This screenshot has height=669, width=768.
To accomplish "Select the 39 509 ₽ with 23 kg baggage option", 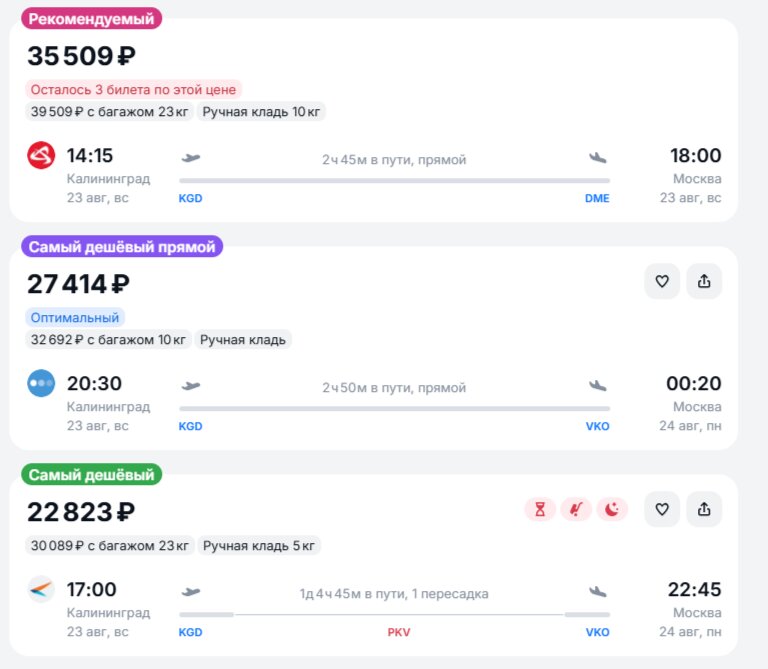I will [109, 112].
